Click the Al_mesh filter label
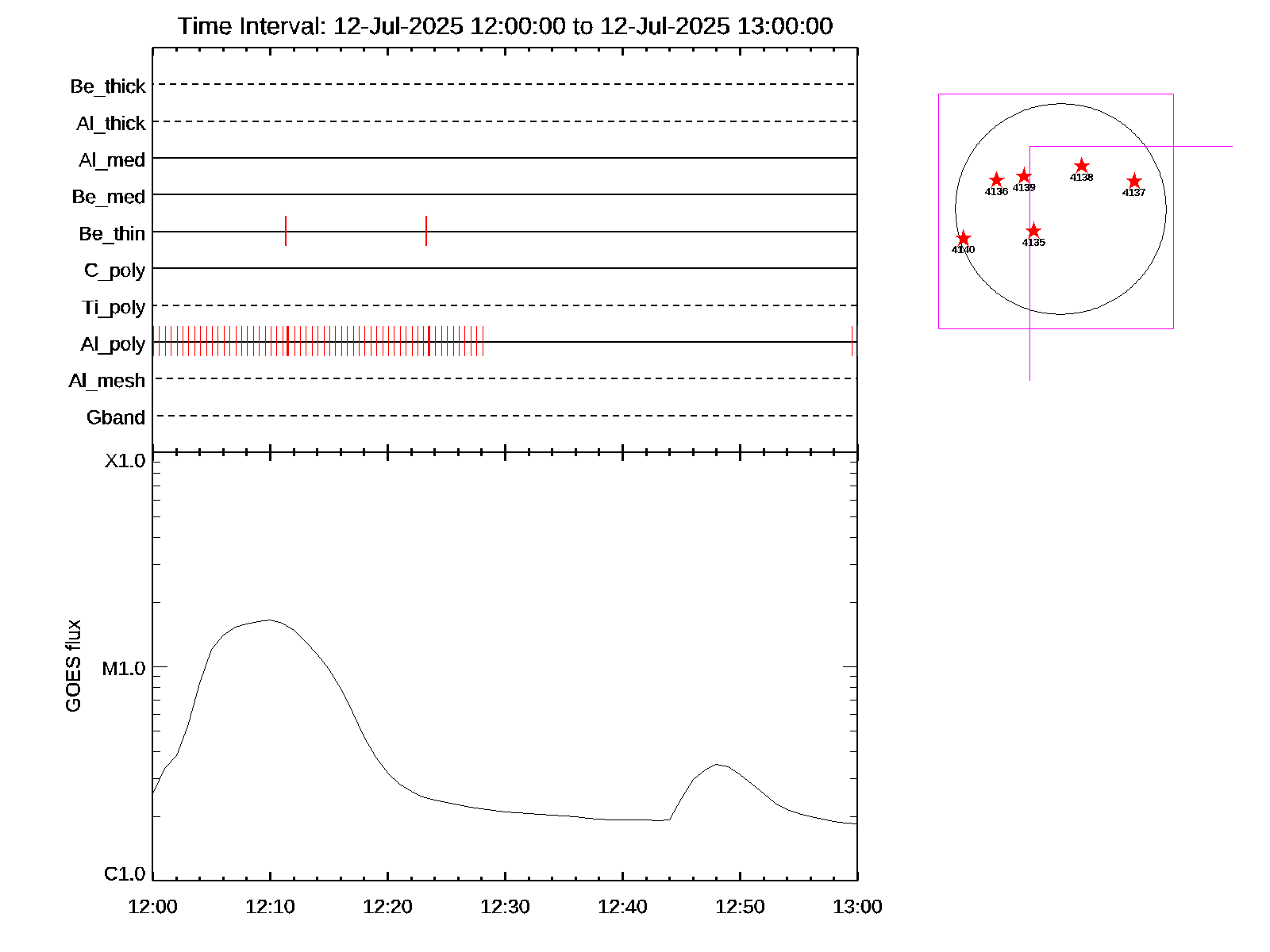Viewport: 1270px width, 952px height. 107,382
